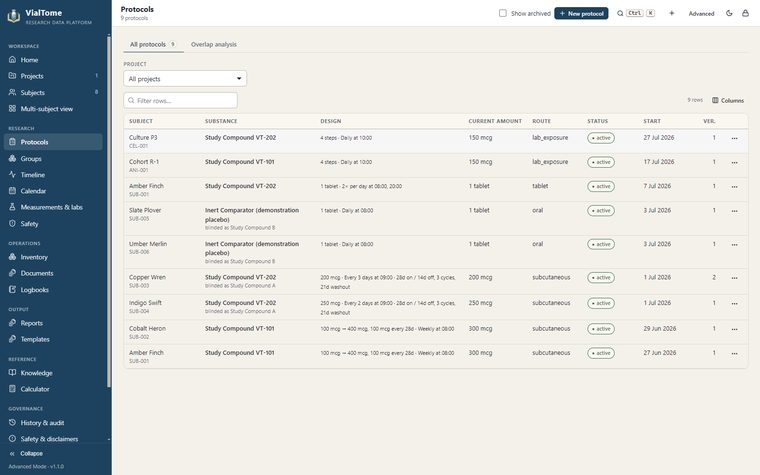Click active status for Copper Wren
This screenshot has height=475, width=760.
[601, 278]
